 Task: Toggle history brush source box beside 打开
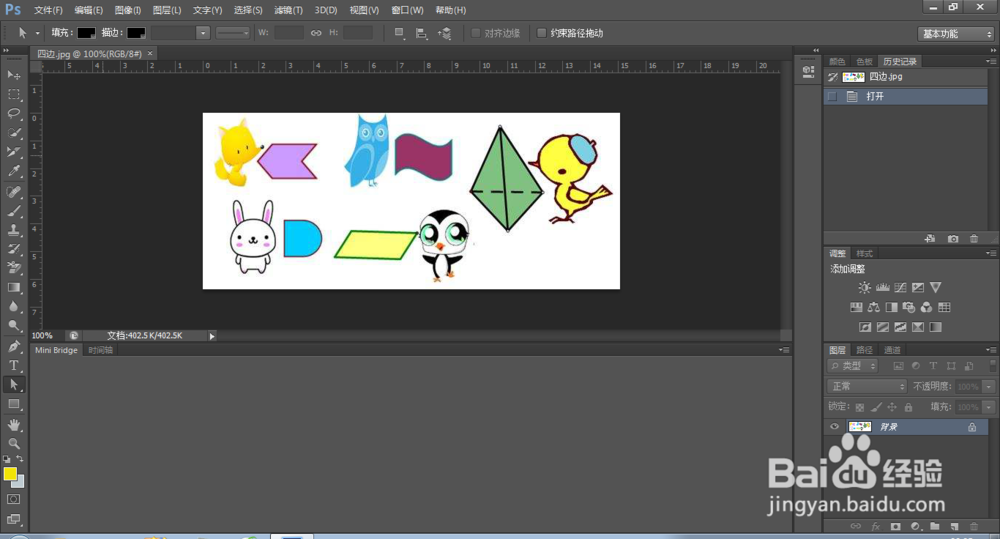832,96
